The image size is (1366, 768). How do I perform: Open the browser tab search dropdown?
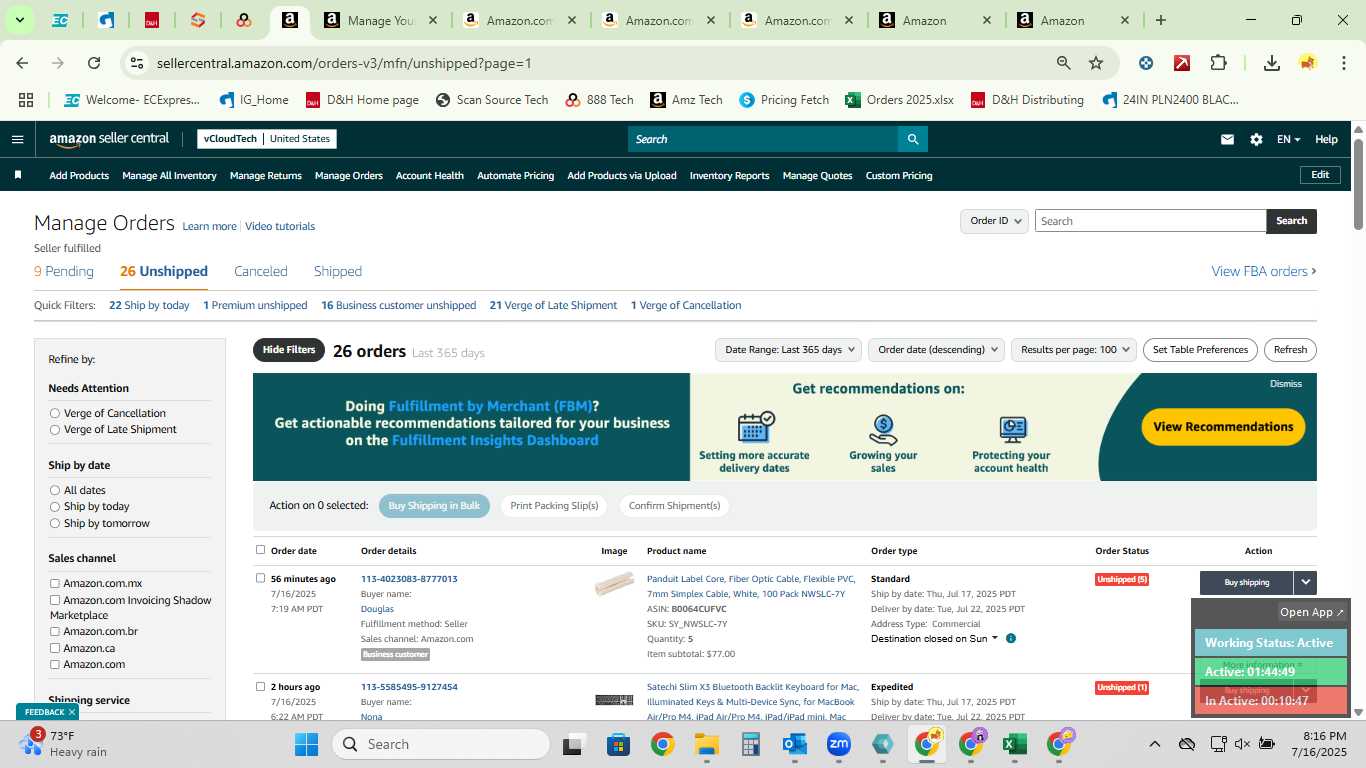click(19, 20)
